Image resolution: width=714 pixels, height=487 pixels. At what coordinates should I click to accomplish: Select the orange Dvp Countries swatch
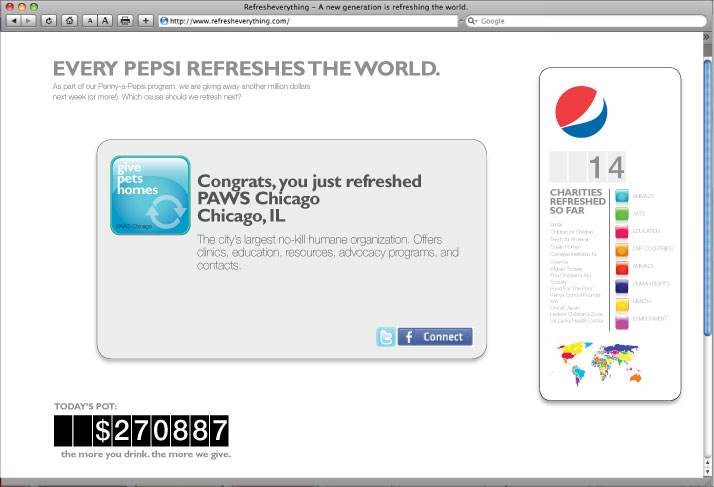[622, 249]
